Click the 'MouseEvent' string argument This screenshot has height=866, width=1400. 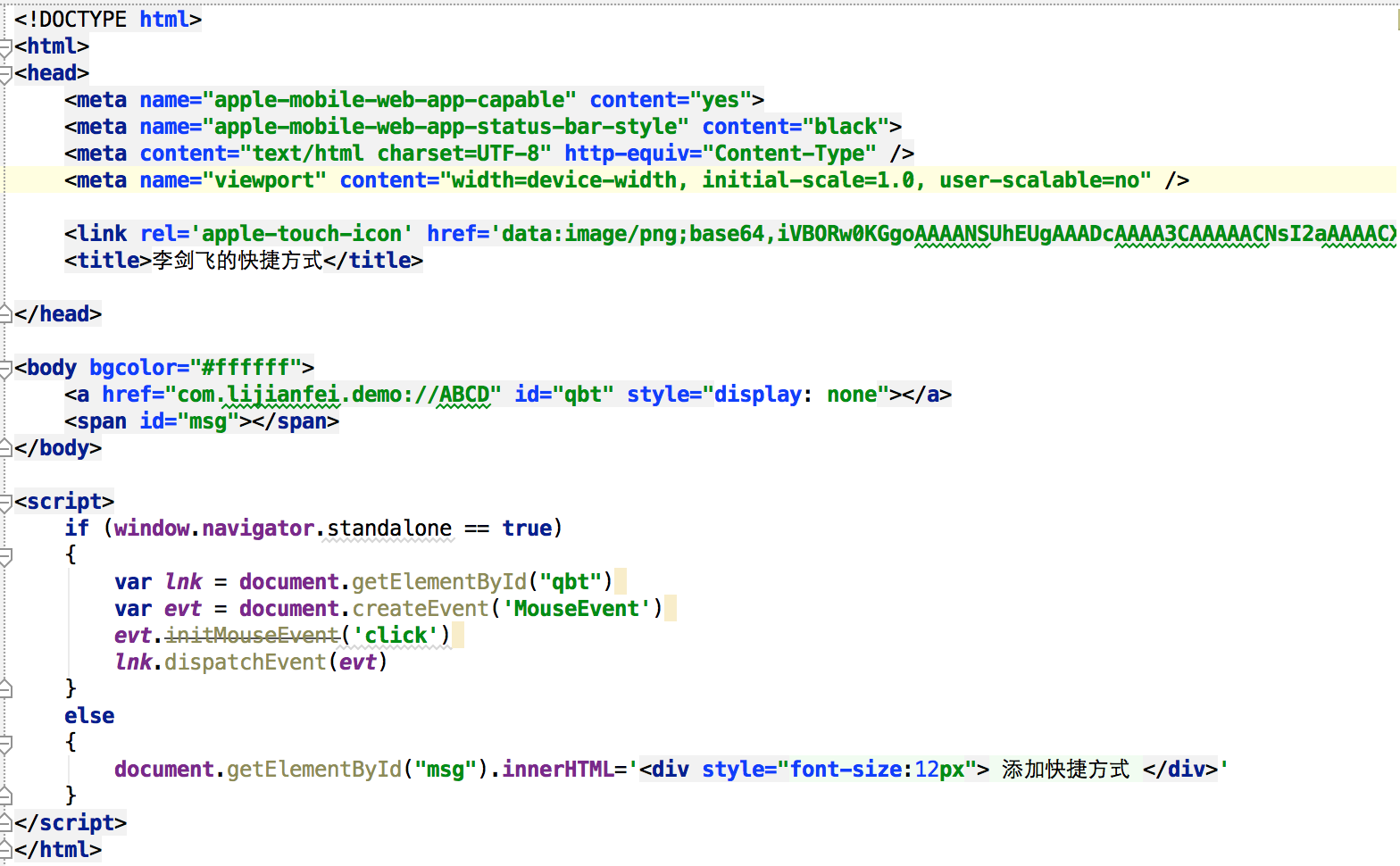point(577,609)
